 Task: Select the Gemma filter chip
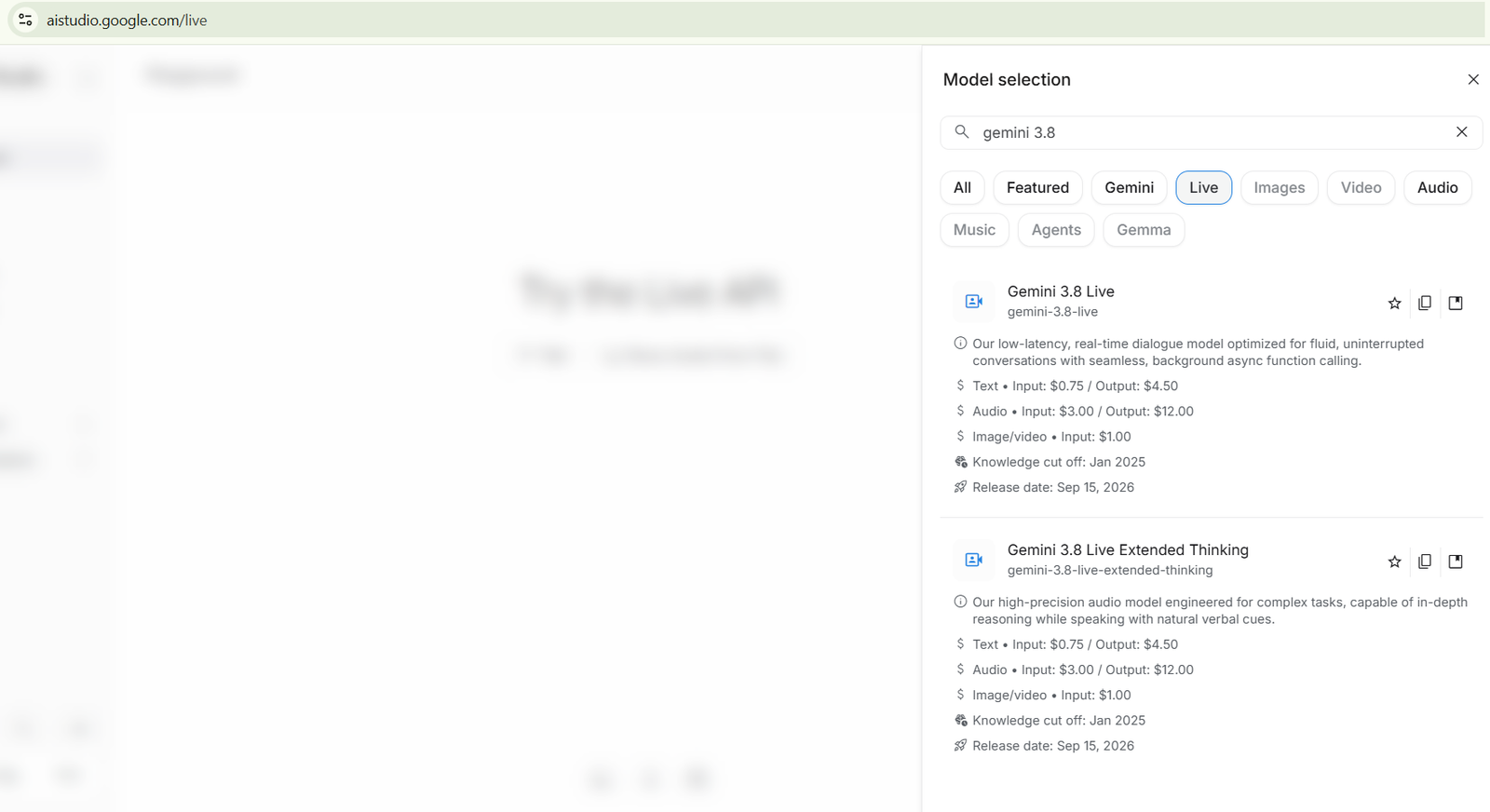coord(1144,230)
